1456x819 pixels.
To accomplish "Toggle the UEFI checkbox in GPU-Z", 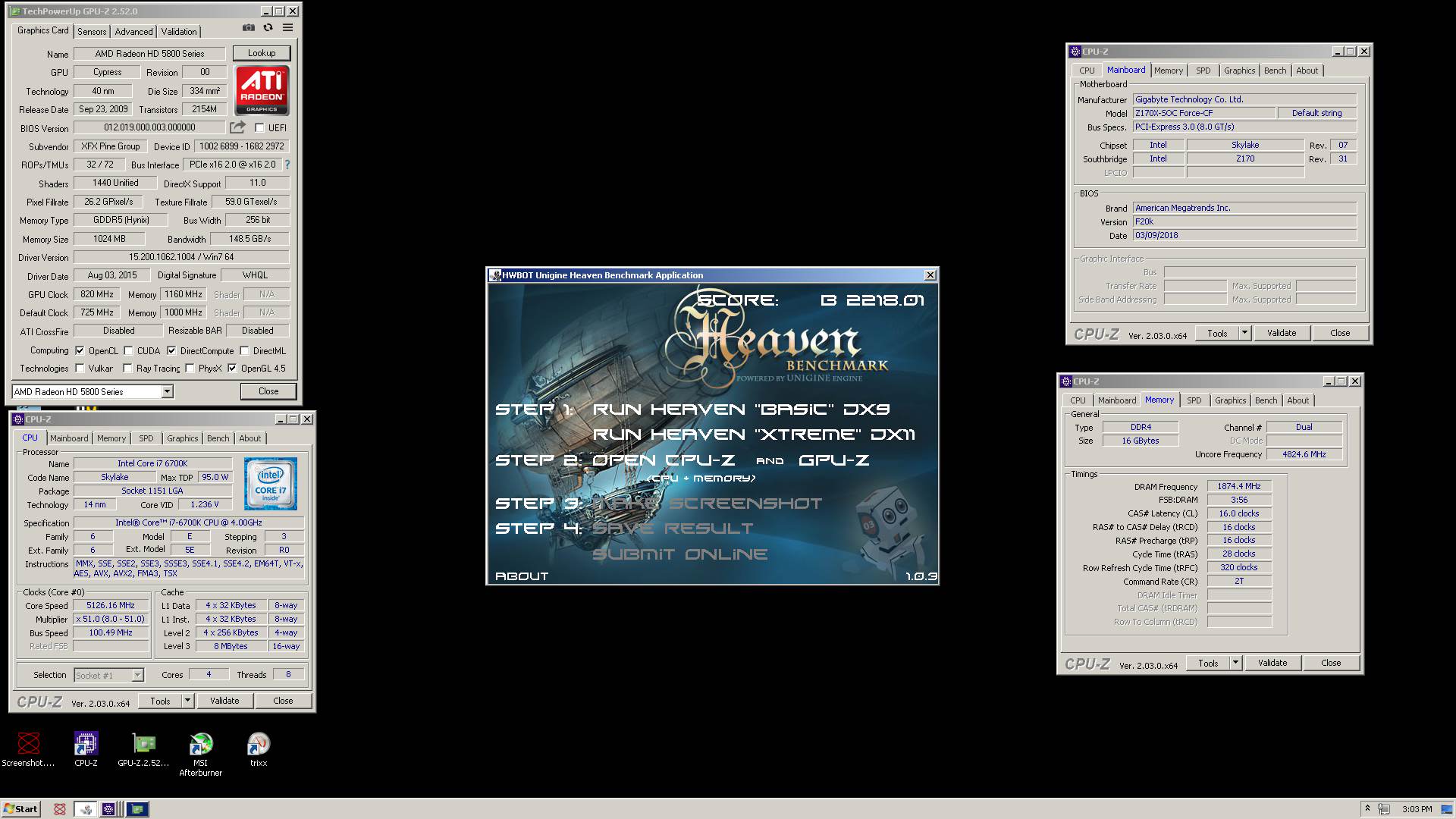I will pos(259,127).
